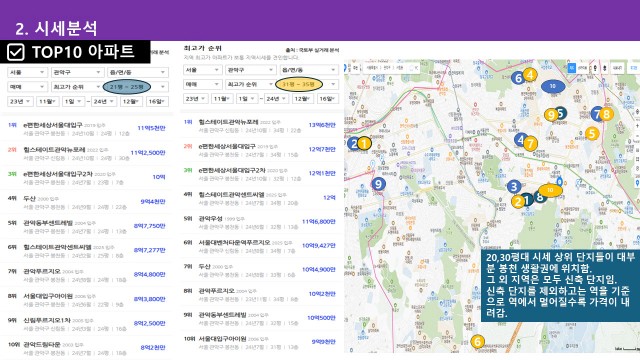The width and height of the screenshot is (640, 360).
Task: Click yellow marker 6 at map bottom
Action: coord(478,342)
